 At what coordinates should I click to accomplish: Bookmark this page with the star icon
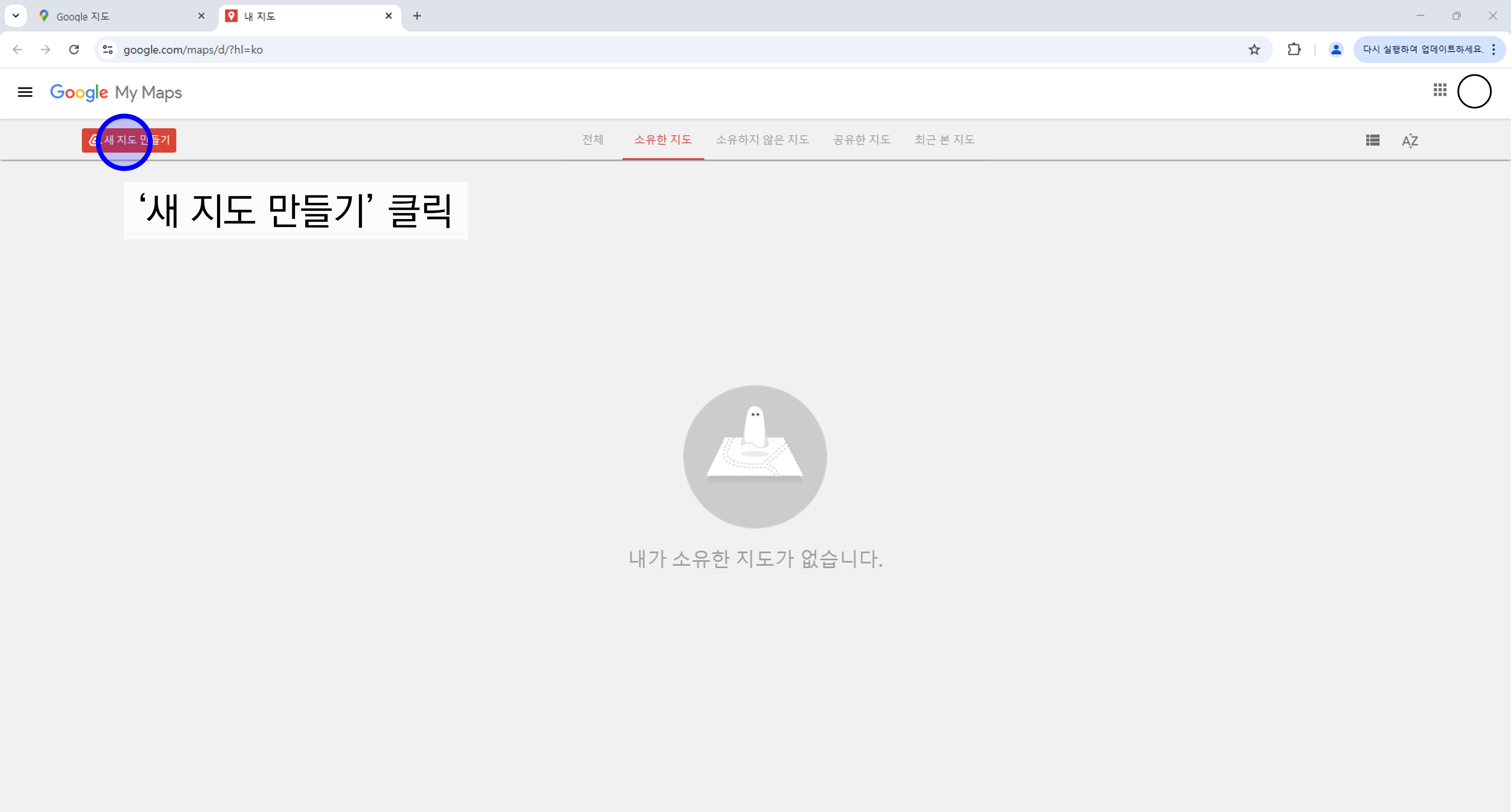1254,50
